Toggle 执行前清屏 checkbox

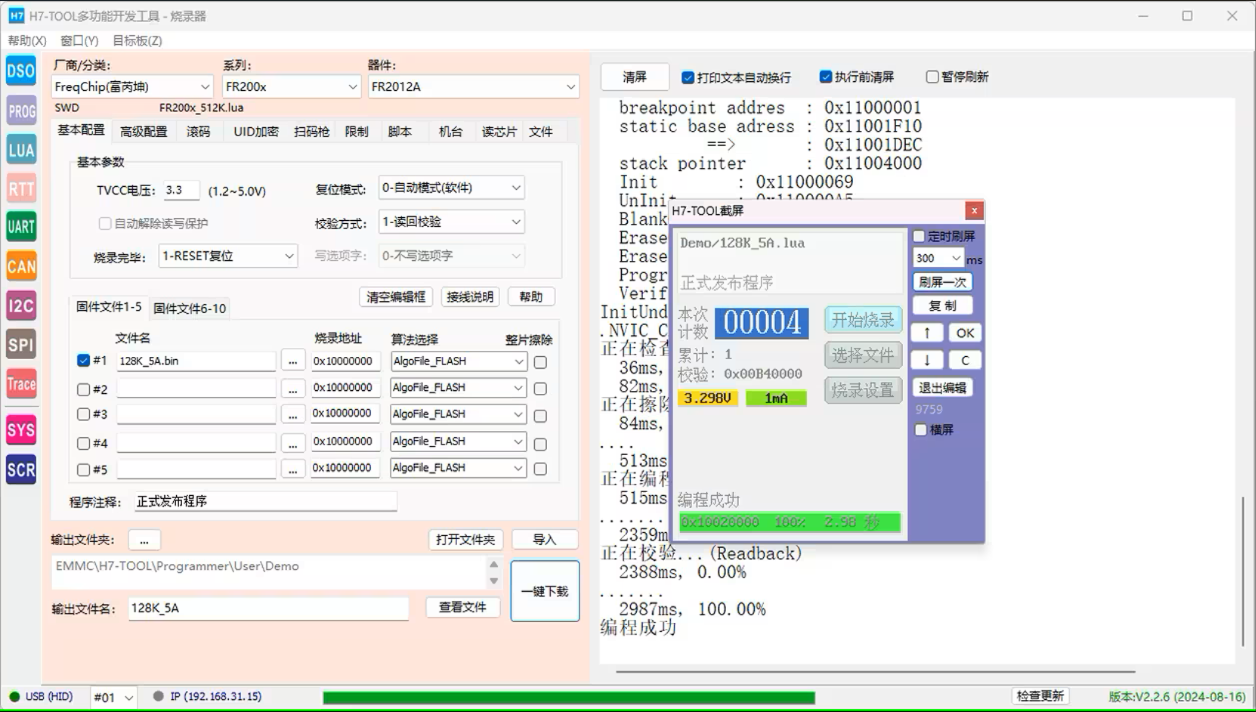click(x=826, y=77)
